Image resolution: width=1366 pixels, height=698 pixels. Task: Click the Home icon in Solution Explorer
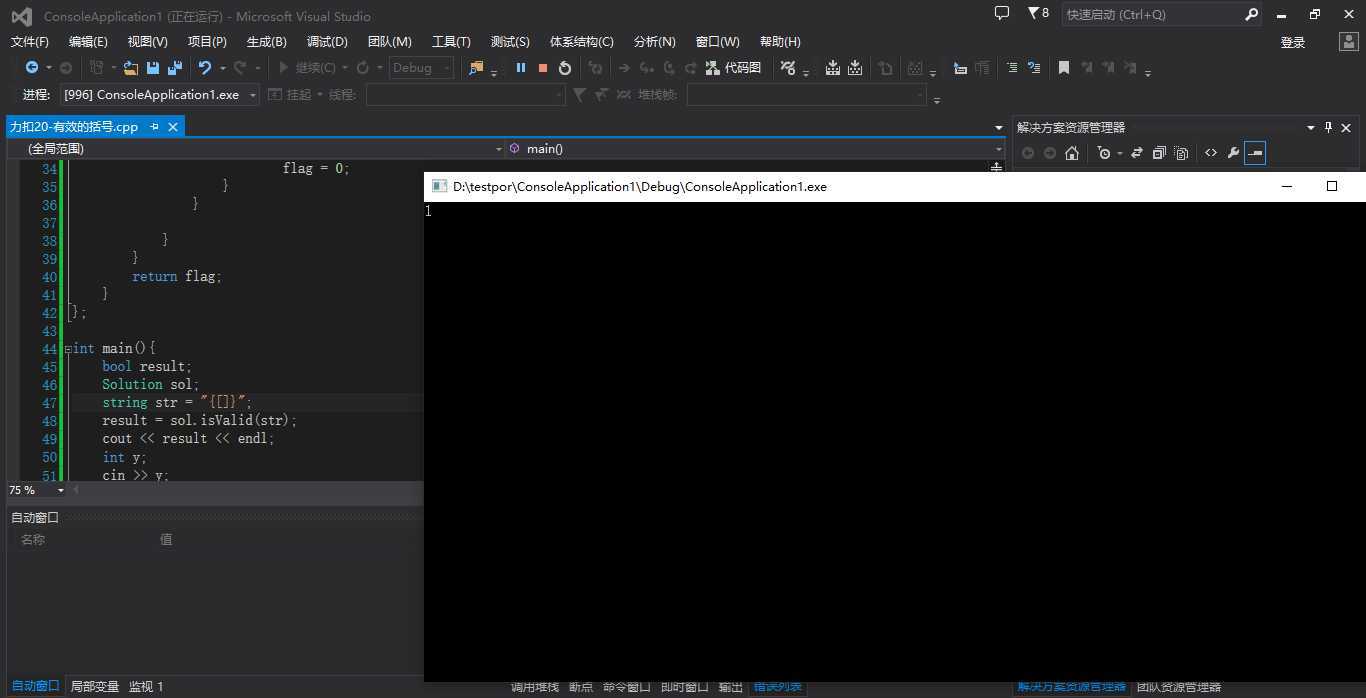[x=1072, y=153]
